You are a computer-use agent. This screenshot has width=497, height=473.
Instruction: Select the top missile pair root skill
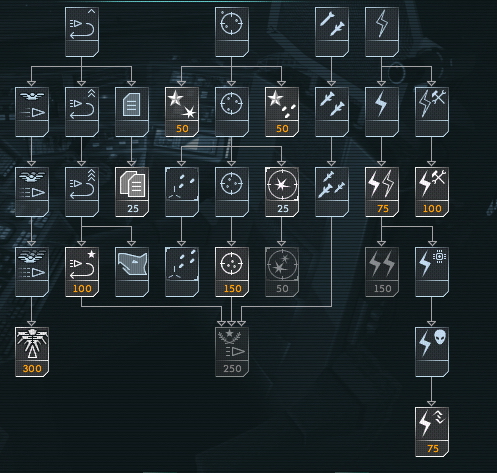point(332,32)
